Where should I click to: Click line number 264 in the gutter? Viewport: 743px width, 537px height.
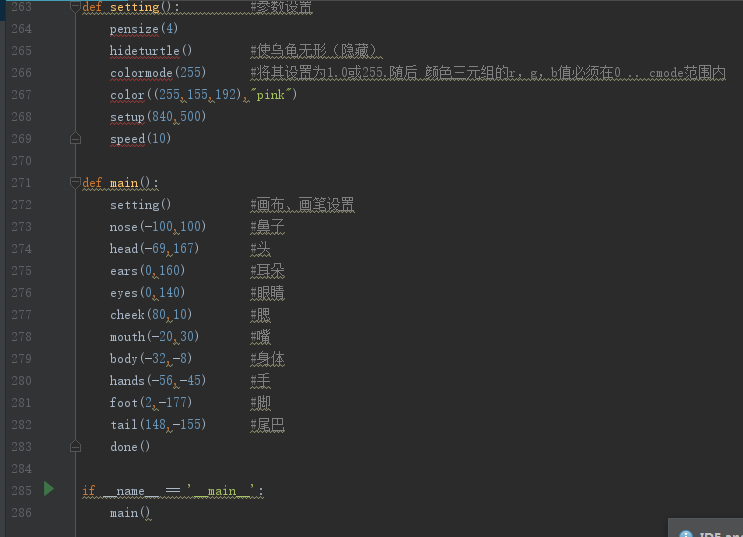(21, 29)
